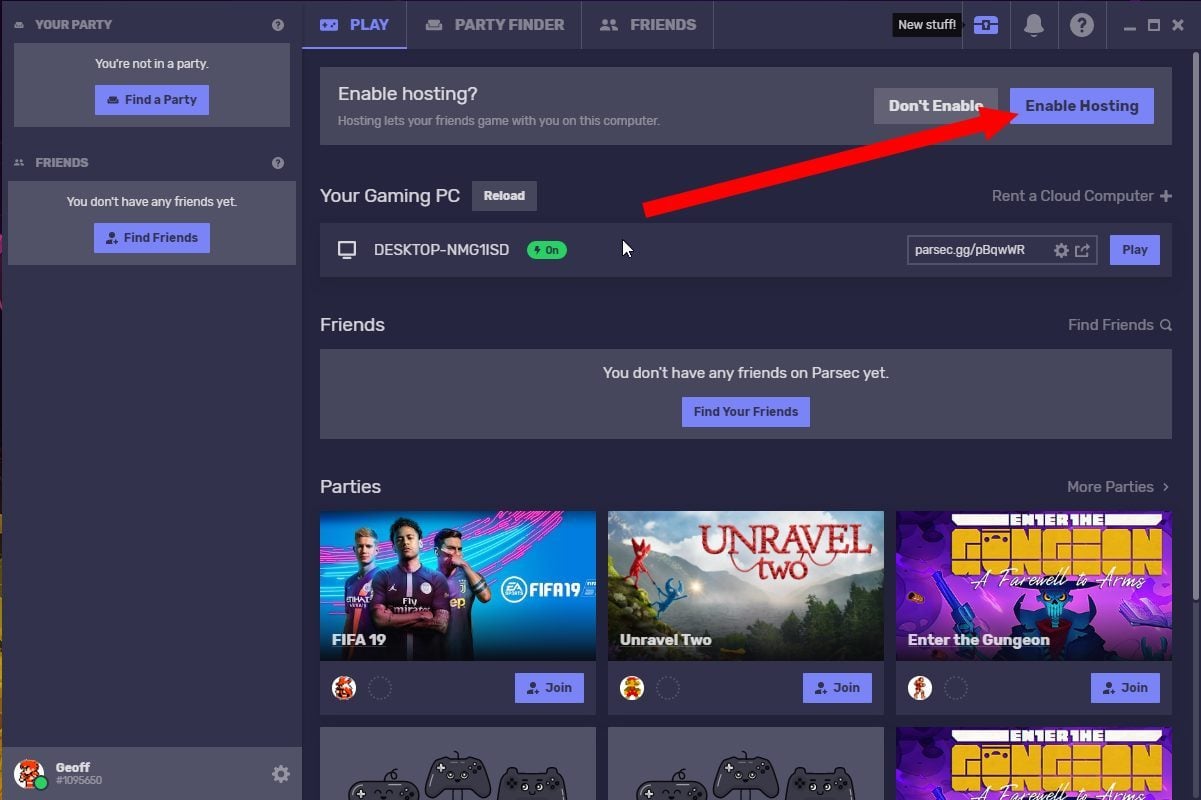Screen dimensions: 1201x800
Task: Click the Your Party help icon
Action: tap(278, 25)
